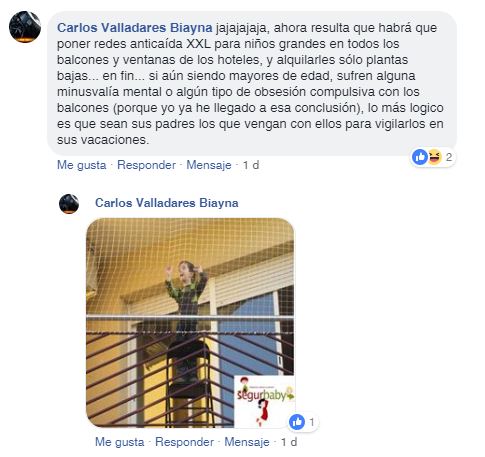This screenshot has height=457, width=485.
Task: Open small profile avatar of reply comment
Action: point(69,204)
